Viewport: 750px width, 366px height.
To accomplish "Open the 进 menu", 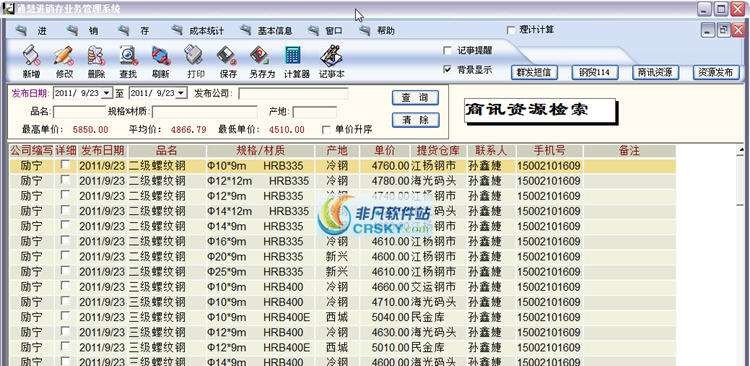I will [42, 31].
